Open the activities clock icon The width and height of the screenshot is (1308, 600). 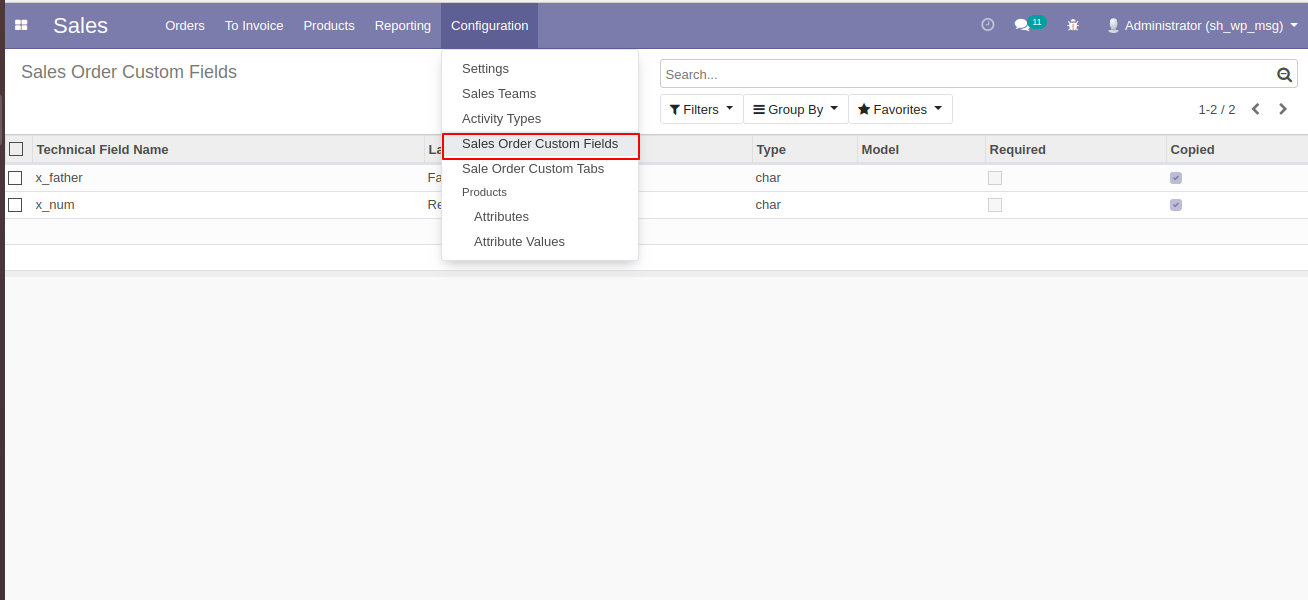pyautogui.click(x=988, y=25)
